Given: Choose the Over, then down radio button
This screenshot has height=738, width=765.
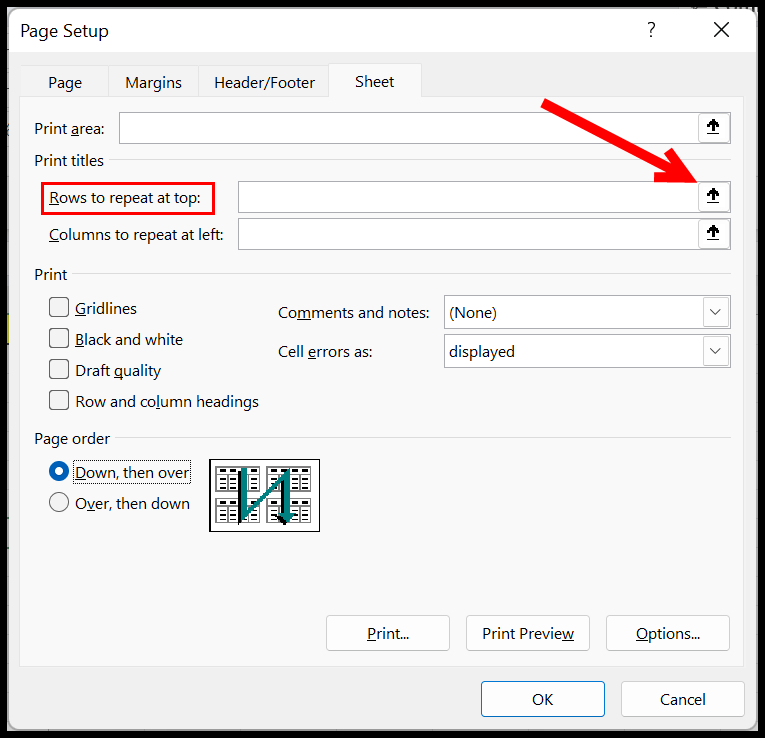Looking at the screenshot, I should (x=59, y=502).
